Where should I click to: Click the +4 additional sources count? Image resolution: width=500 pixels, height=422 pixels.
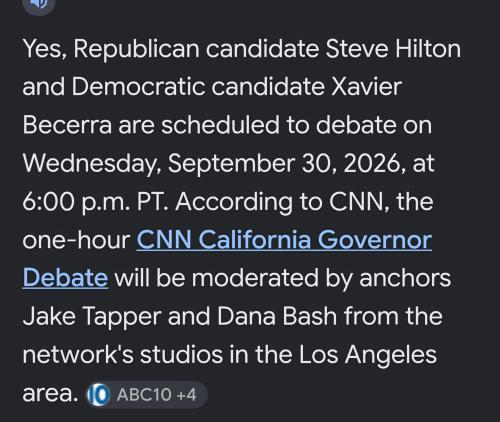186,395
